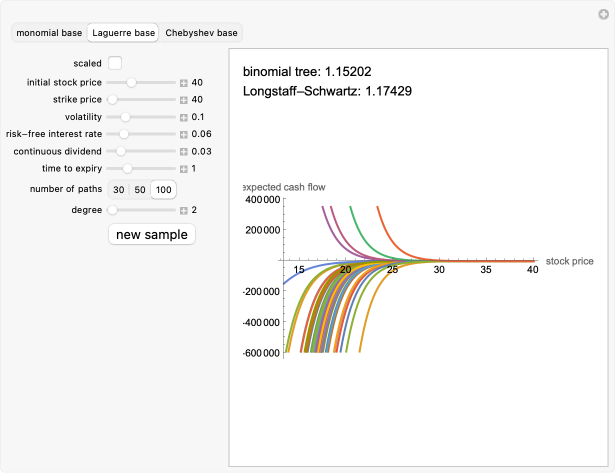Viewport: 615px width, 474px height.
Task: Click the degree slider track
Action: click(141, 210)
